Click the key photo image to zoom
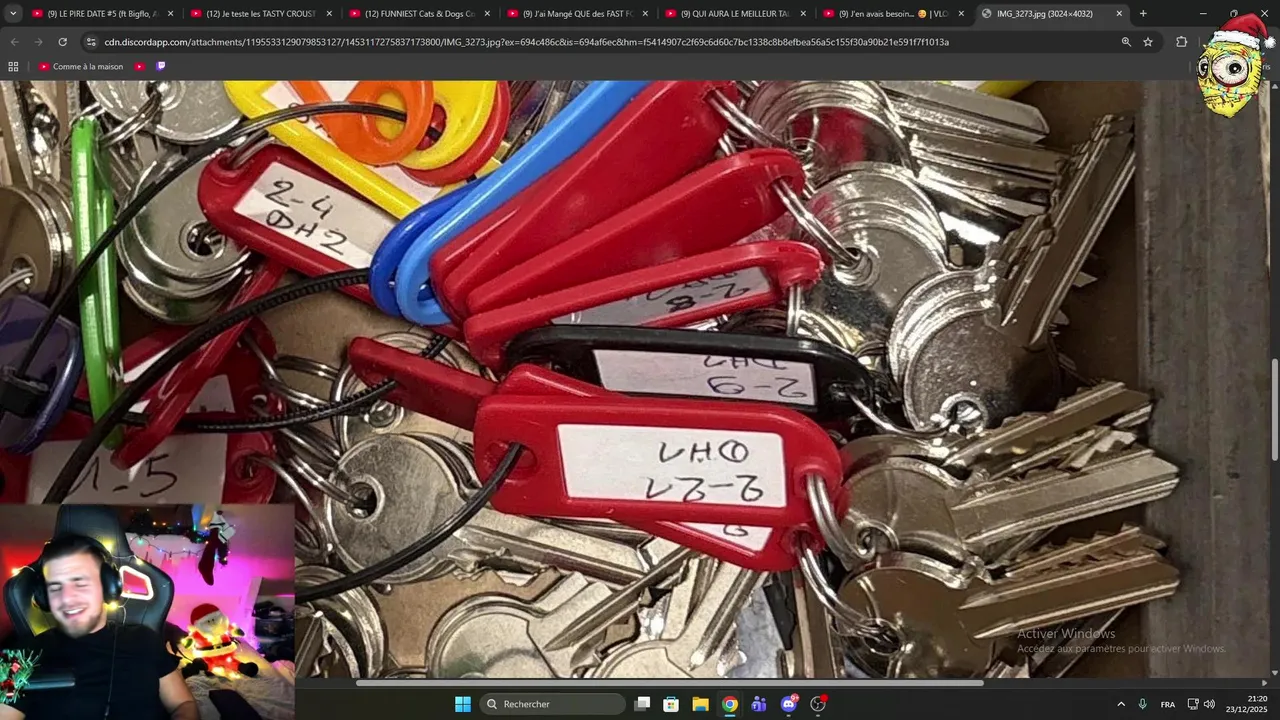Image resolution: width=1280 pixels, height=720 pixels. (x=634, y=379)
